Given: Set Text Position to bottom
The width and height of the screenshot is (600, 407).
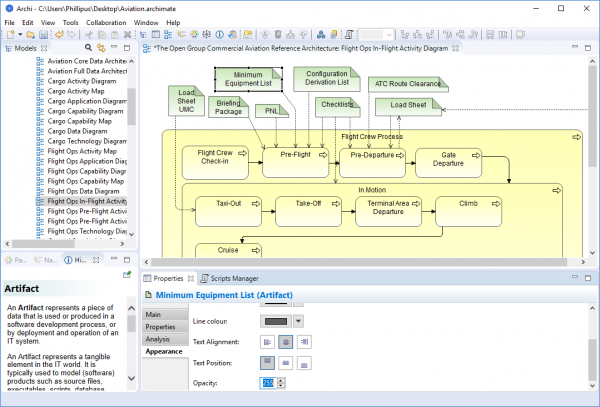Looking at the screenshot, I should click(x=304, y=363).
